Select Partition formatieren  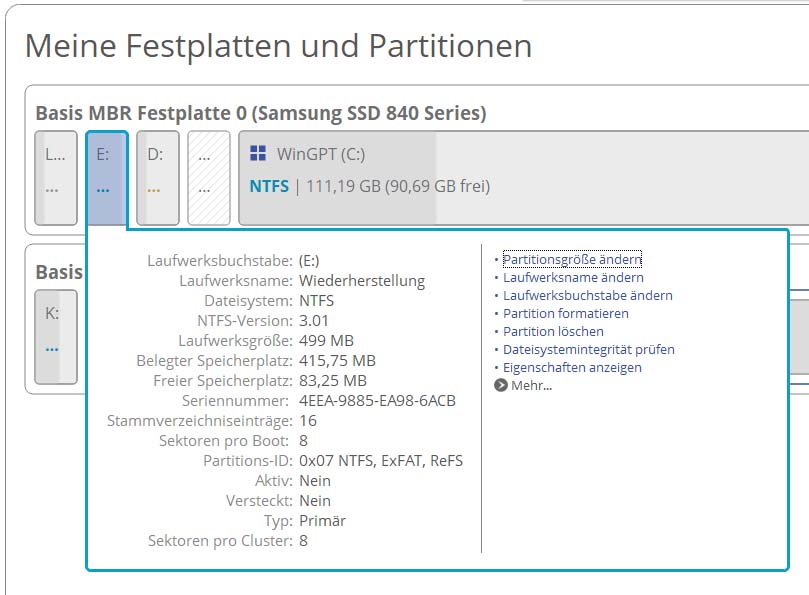pos(565,314)
